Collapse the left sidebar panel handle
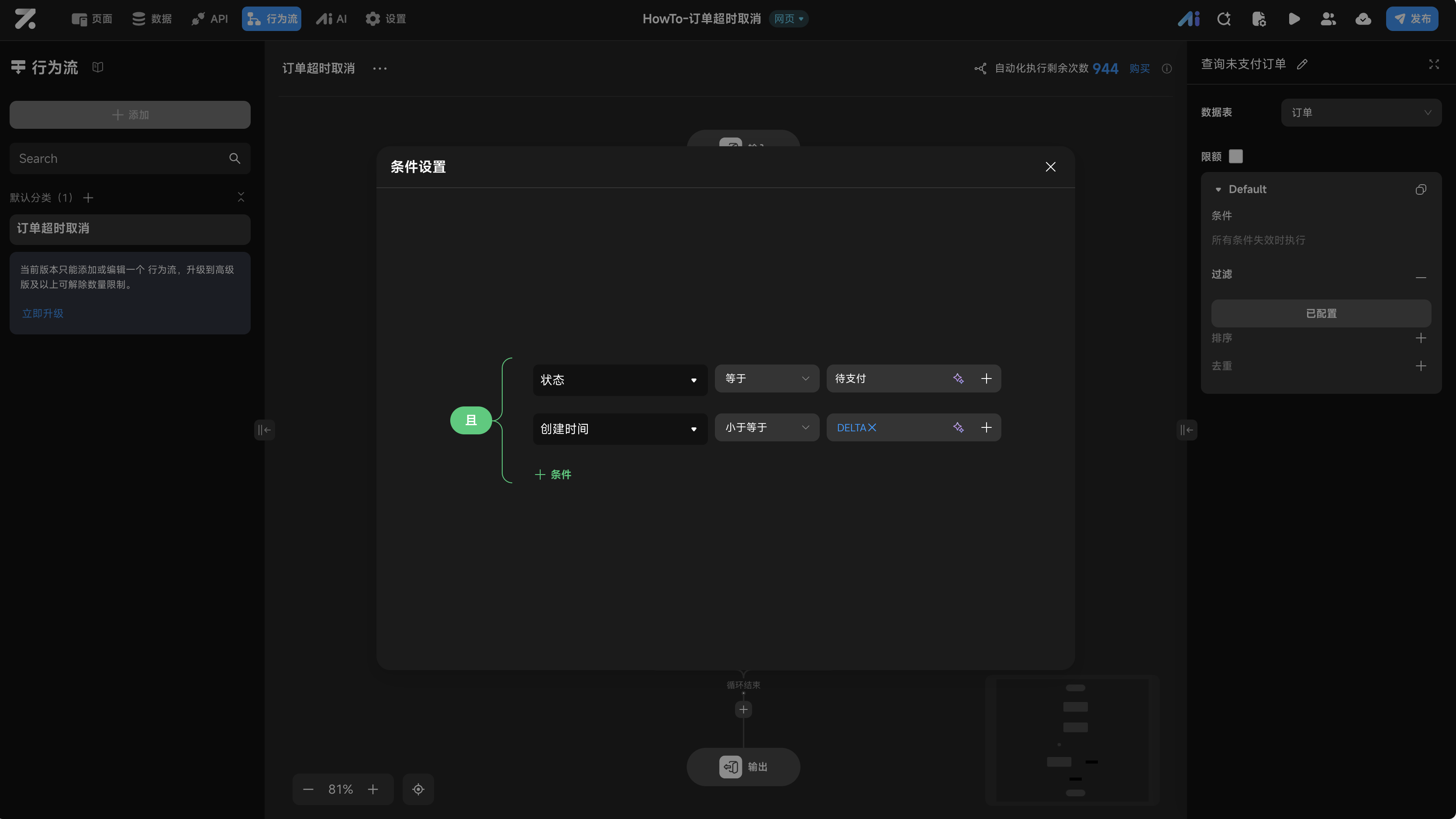 pos(264,430)
